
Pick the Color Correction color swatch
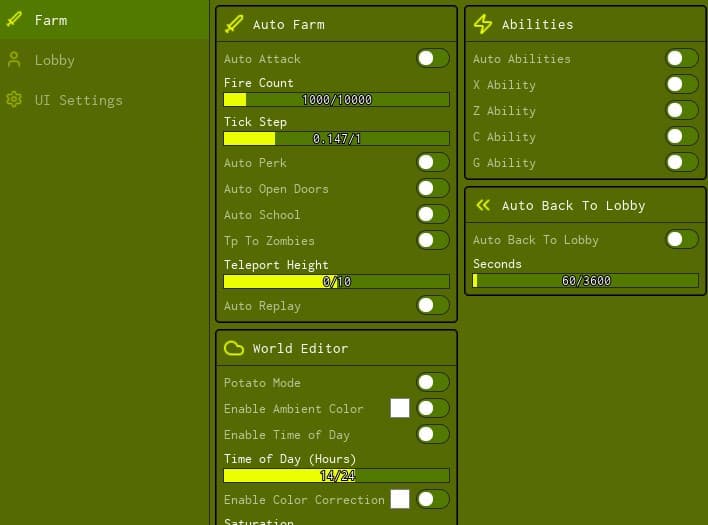pos(400,499)
